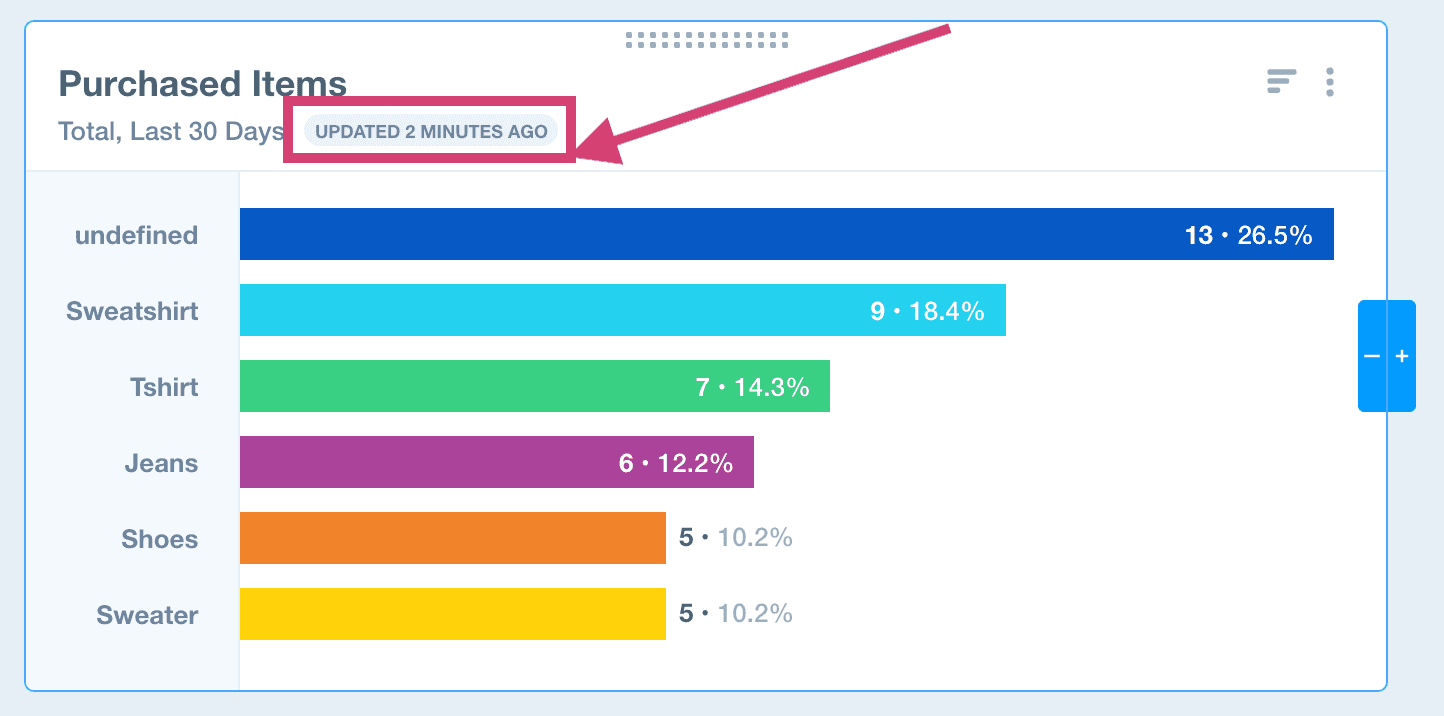Click the Sweatshirt row label
Screen dimensions: 1444x716
pos(132,311)
